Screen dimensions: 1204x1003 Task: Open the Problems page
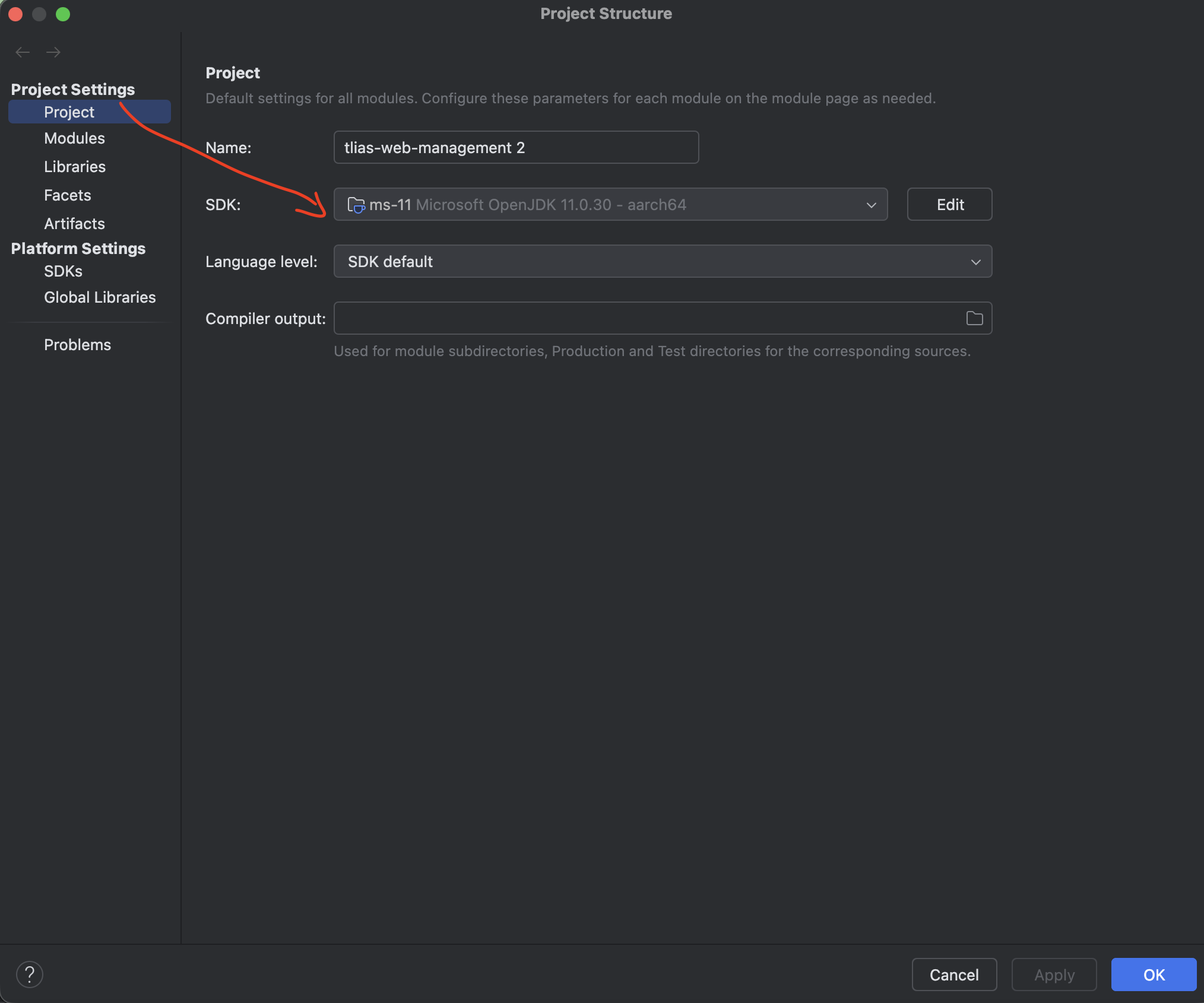pyautogui.click(x=77, y=345)
